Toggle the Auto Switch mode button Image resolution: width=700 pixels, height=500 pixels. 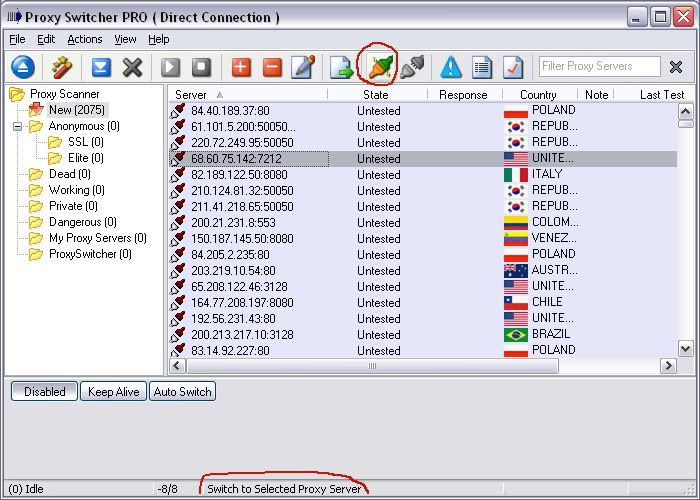[182, 392]
